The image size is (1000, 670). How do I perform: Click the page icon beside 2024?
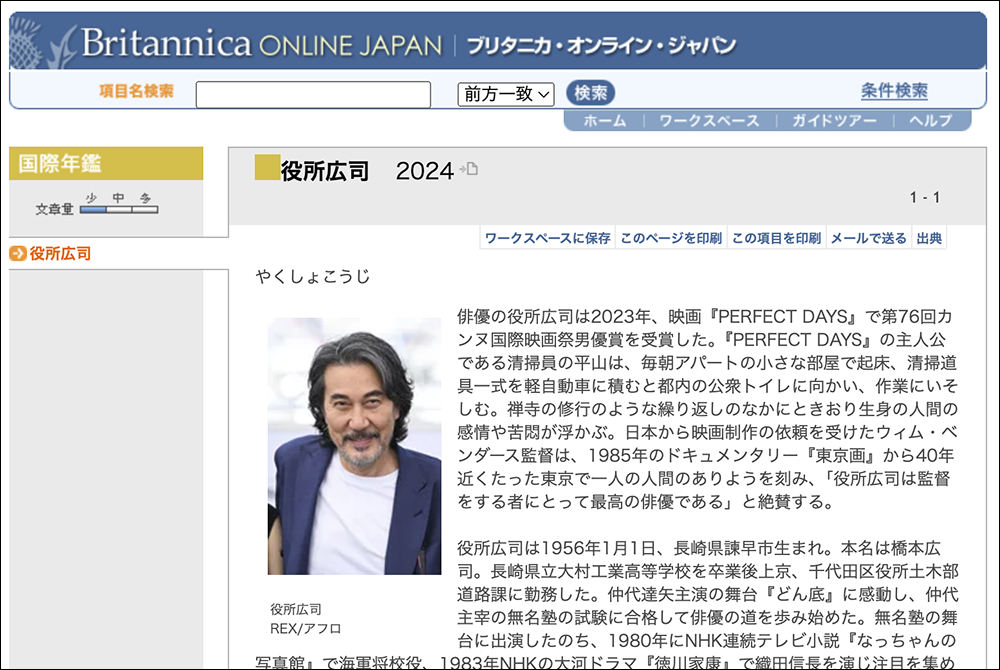click(469, 169)
